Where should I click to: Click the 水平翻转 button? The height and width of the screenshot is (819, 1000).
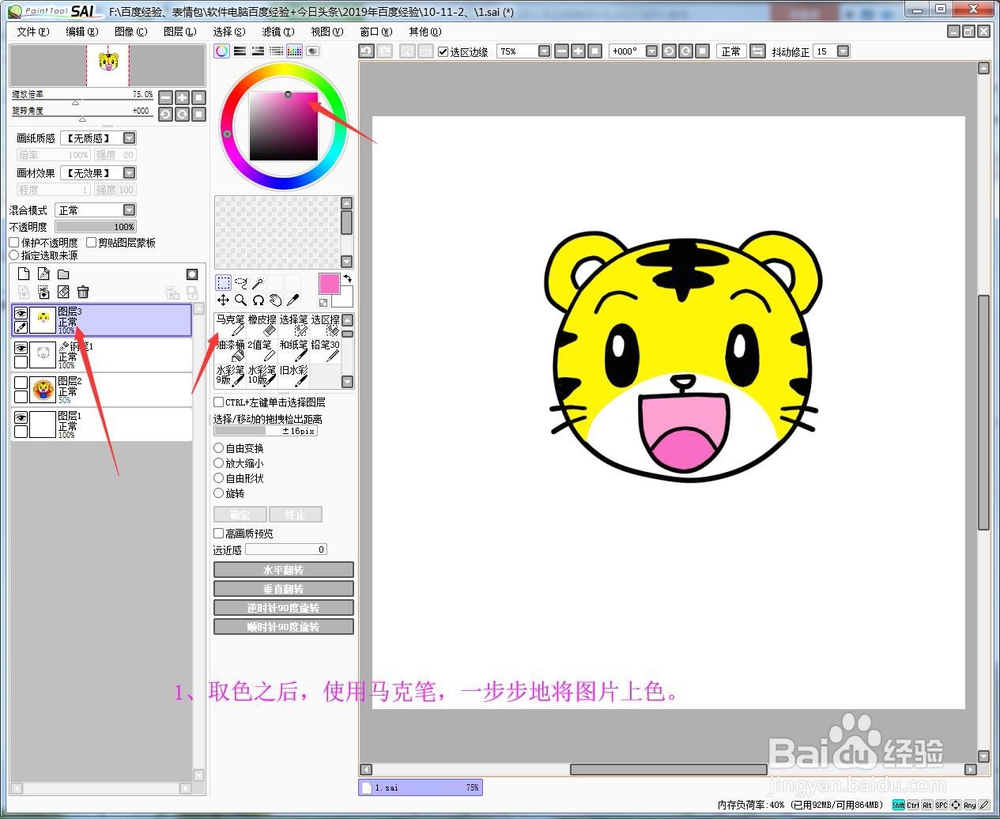[x=283, y=570]
